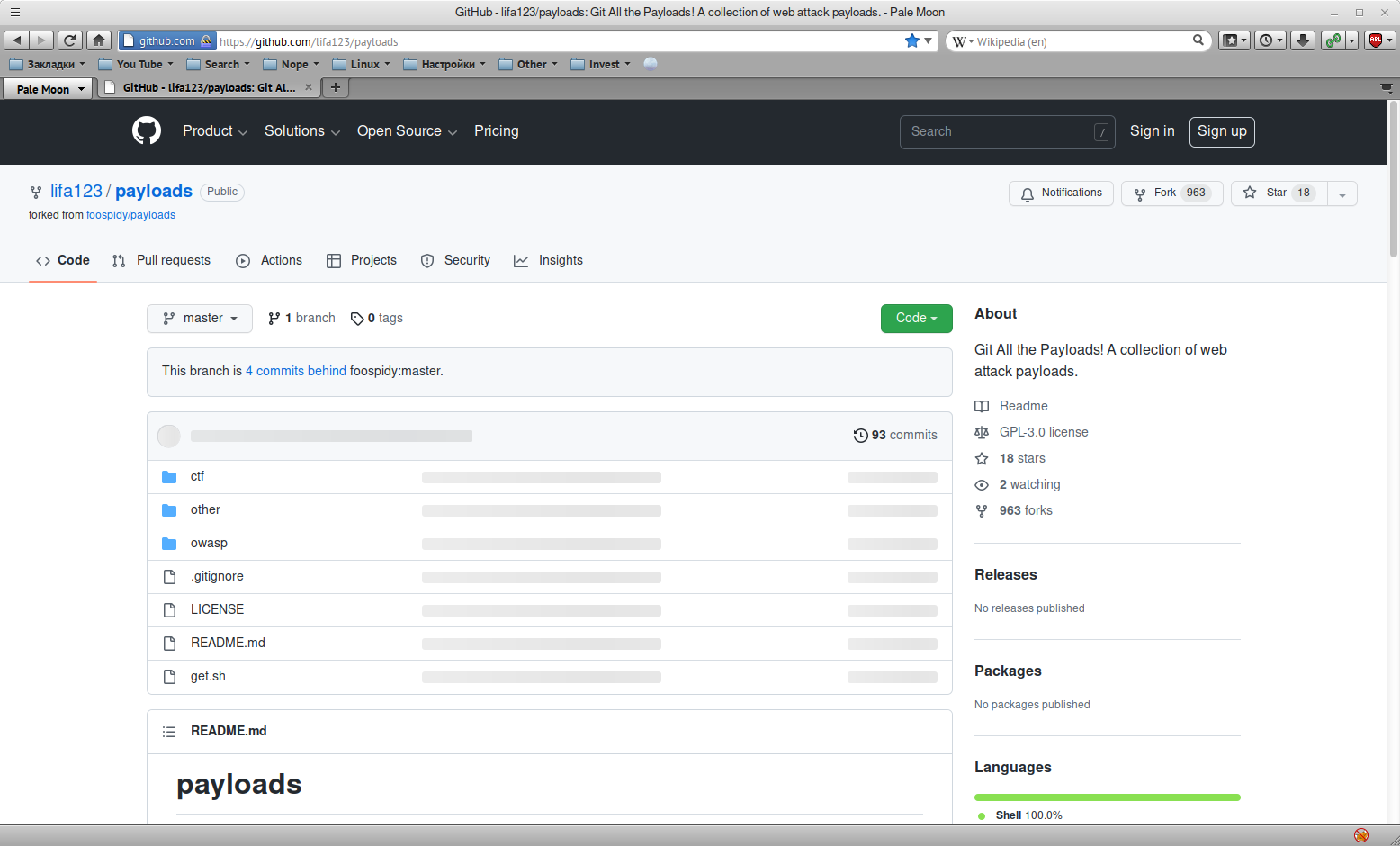
Task: Click into the Wikipedia search box
Action: (1080, 41)
